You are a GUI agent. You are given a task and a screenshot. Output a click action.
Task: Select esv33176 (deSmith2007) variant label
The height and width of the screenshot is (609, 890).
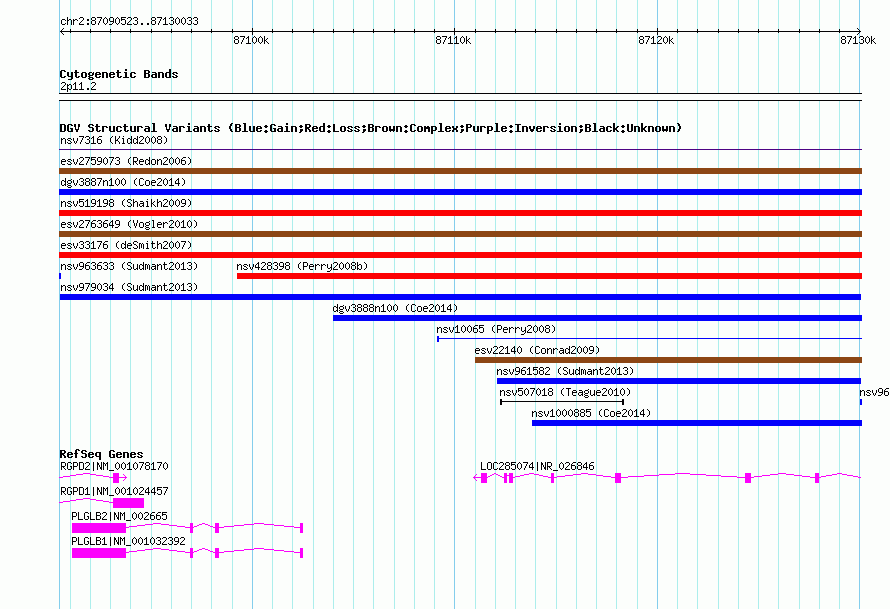(x=126, y=245)
